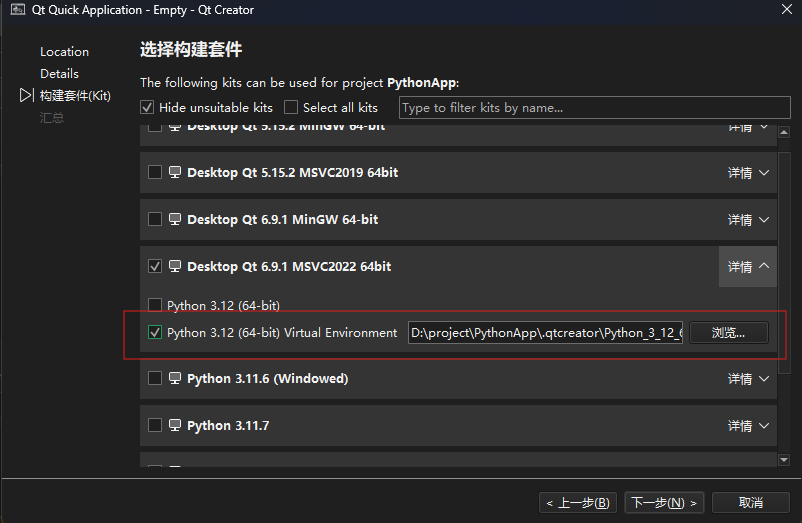Click the 选择构建套件 heading
Screen dimensions: 802x523
coord(191,50)
